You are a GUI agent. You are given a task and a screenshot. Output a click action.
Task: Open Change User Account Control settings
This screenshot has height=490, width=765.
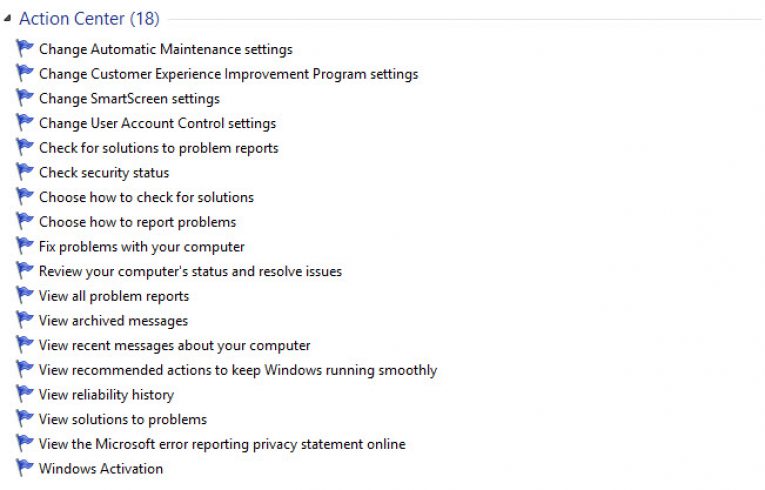[x=157, y=123]
